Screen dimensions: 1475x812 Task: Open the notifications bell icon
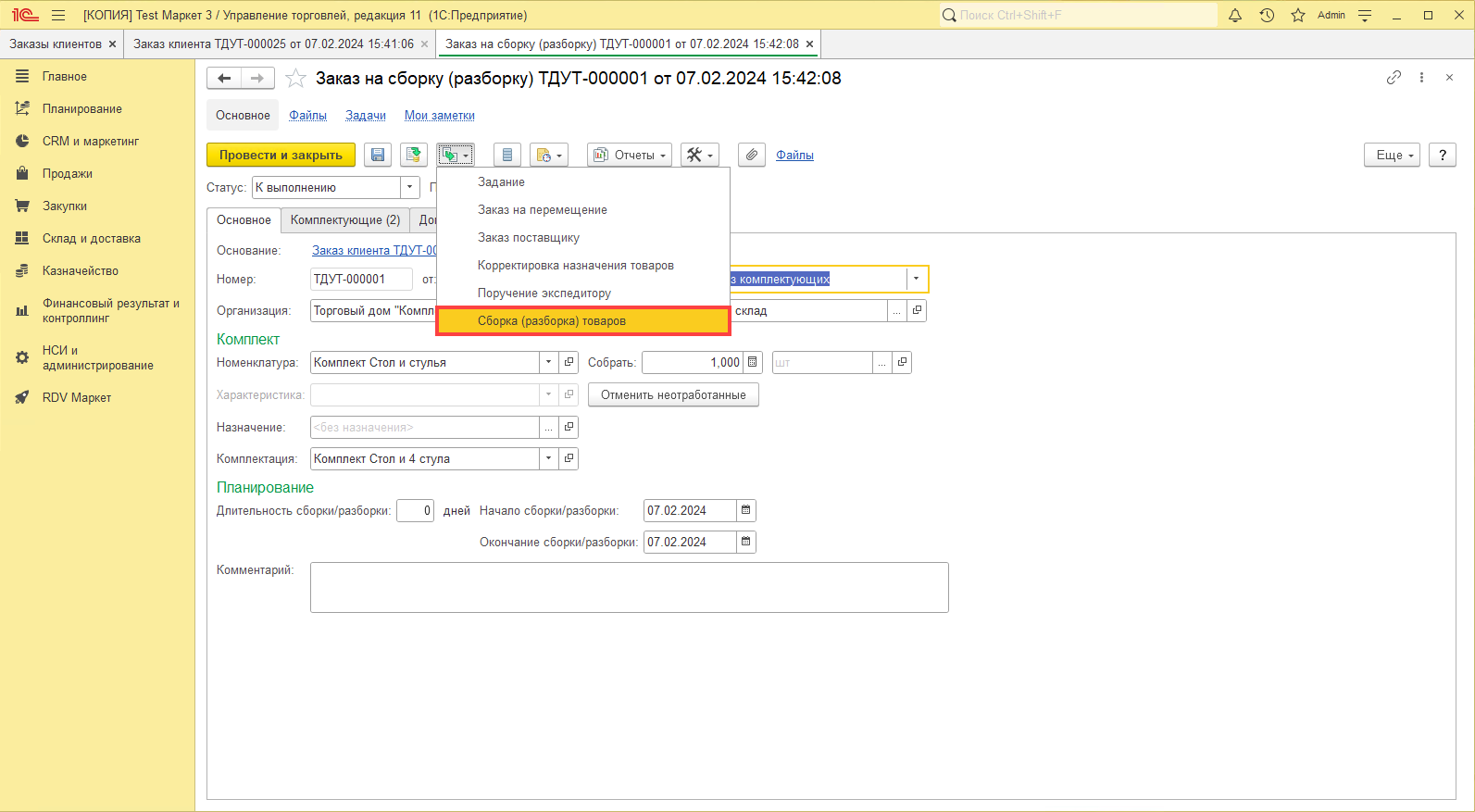click(1235, 16)
